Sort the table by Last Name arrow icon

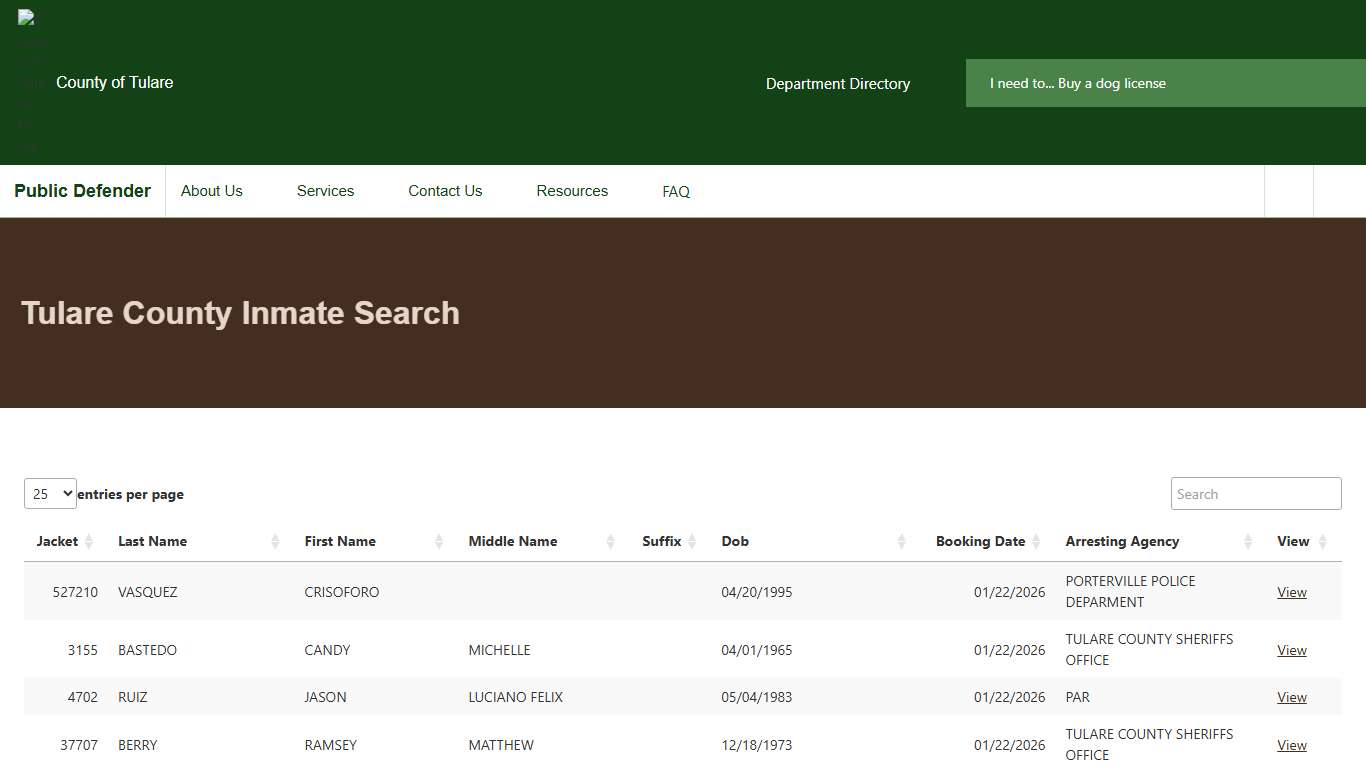(x=274, y=541)
